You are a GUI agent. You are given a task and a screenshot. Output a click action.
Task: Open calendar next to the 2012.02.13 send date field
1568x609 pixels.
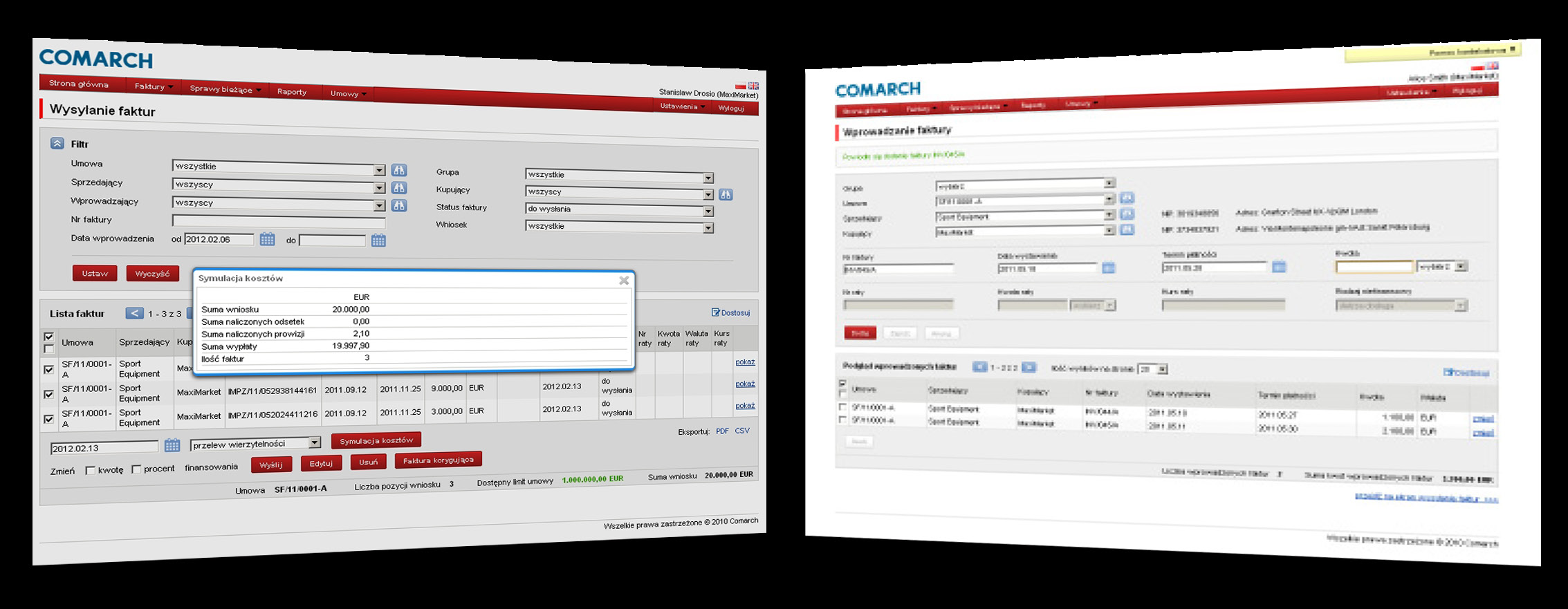click(172, 446)
